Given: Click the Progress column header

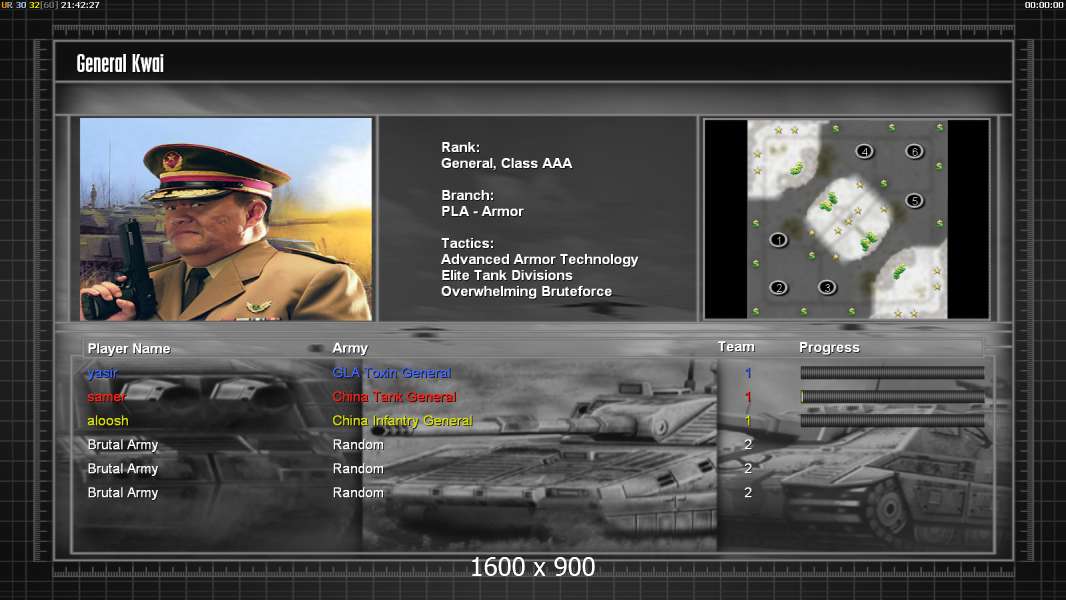Looking at the screenshot, I should [x=829, y=348].
